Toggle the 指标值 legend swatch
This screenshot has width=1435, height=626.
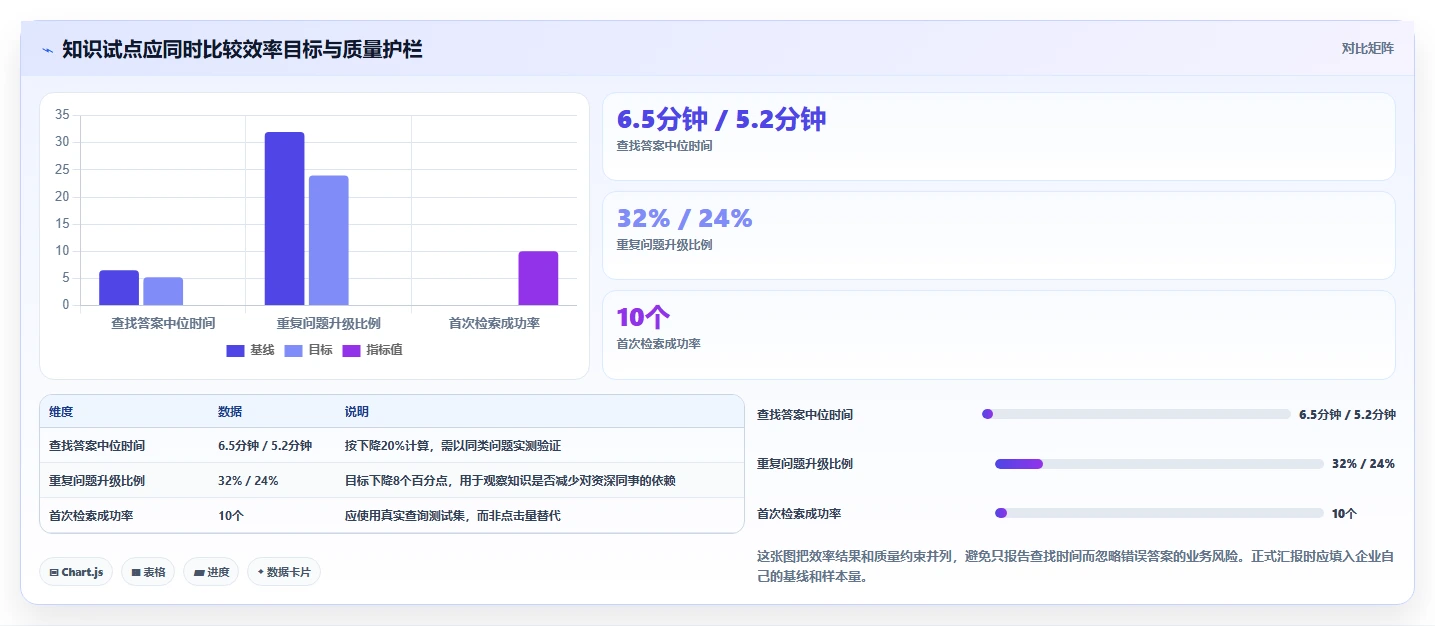point(352,350)
